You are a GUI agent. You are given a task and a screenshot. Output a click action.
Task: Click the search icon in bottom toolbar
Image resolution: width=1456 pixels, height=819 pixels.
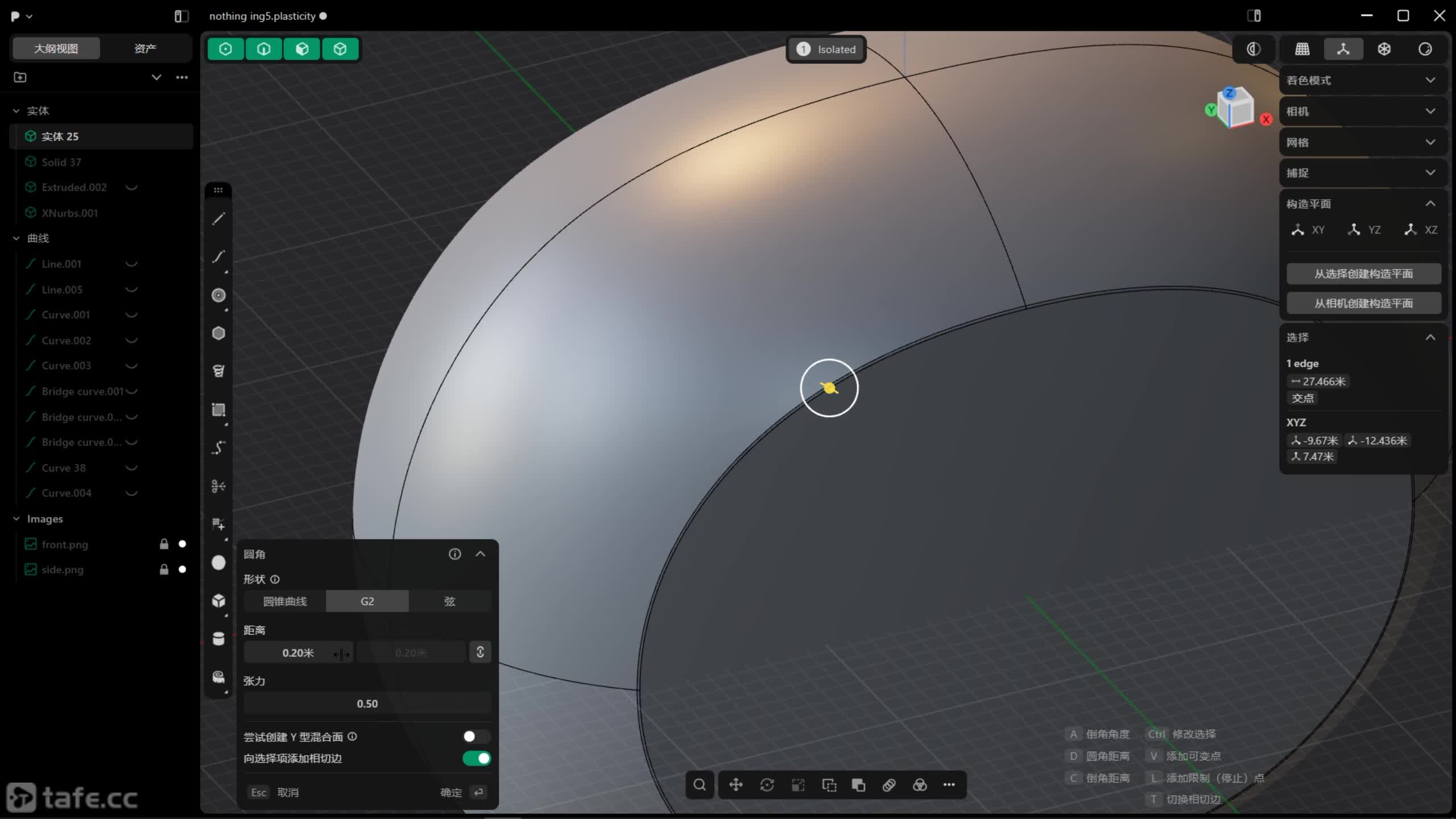click(700, 785)
